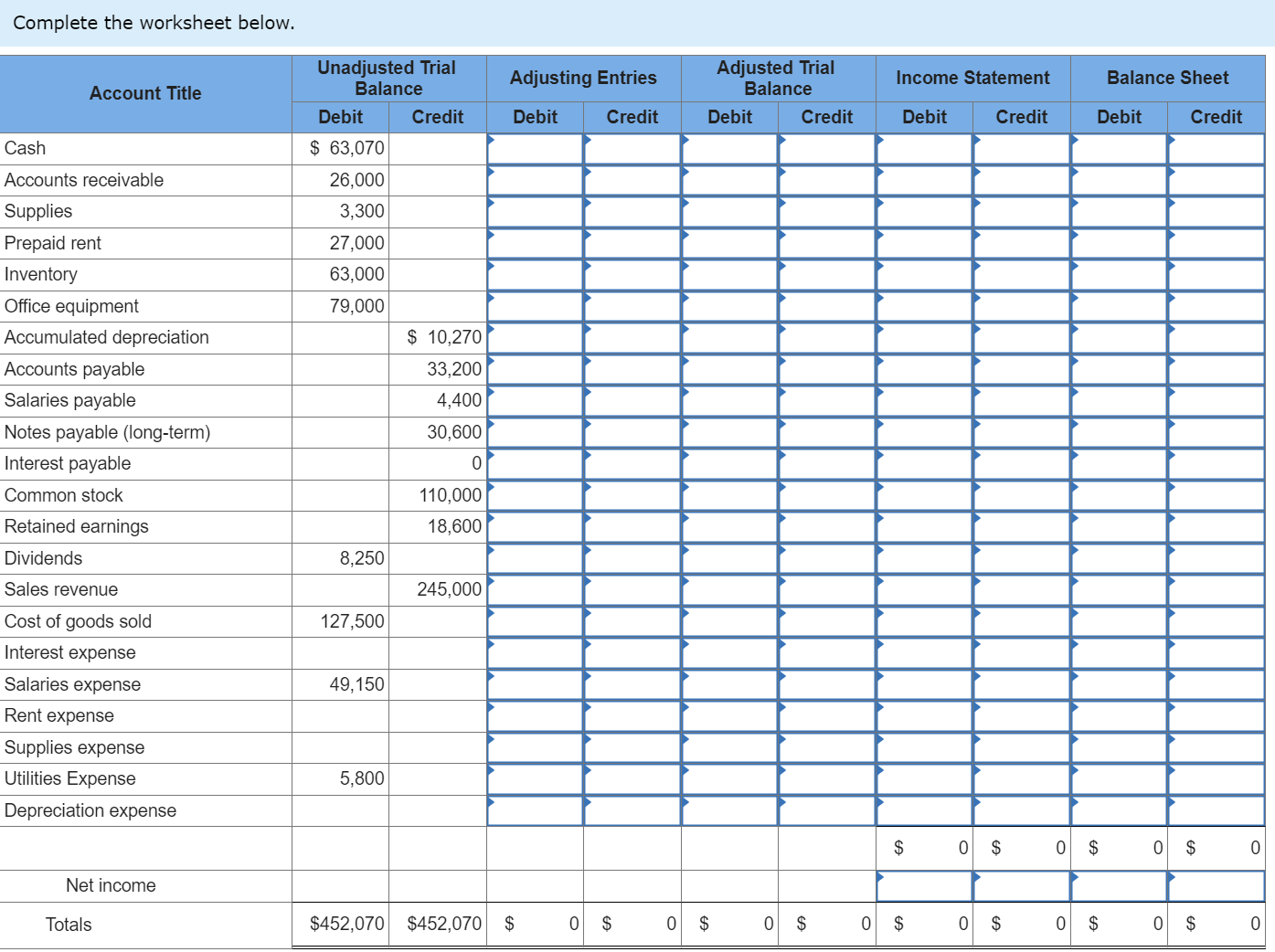1275x952 pixels.
Task: Select Salaries payable Balance Sheet Credit cell
Action: [x=1217, y=401]
